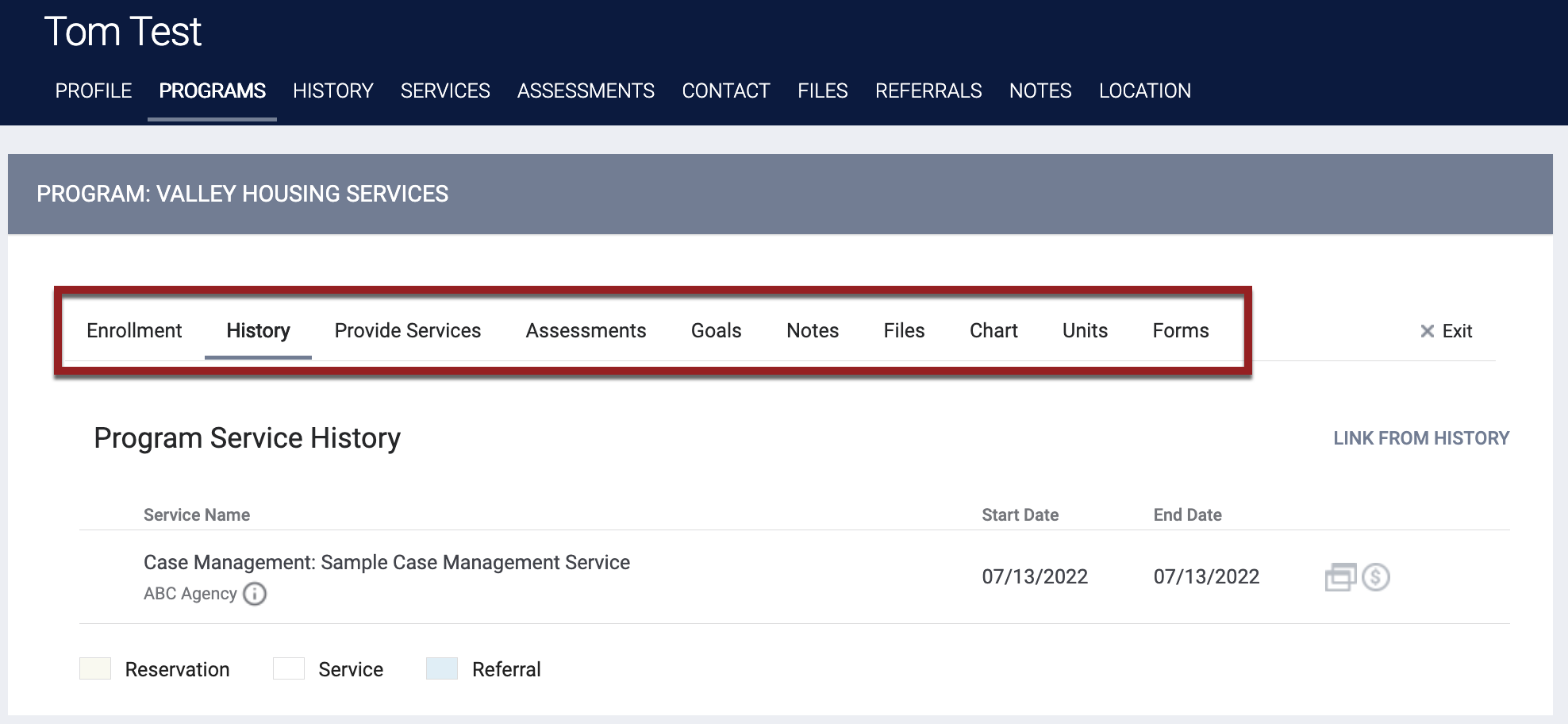Open the Units tab

pos(1085,330)
